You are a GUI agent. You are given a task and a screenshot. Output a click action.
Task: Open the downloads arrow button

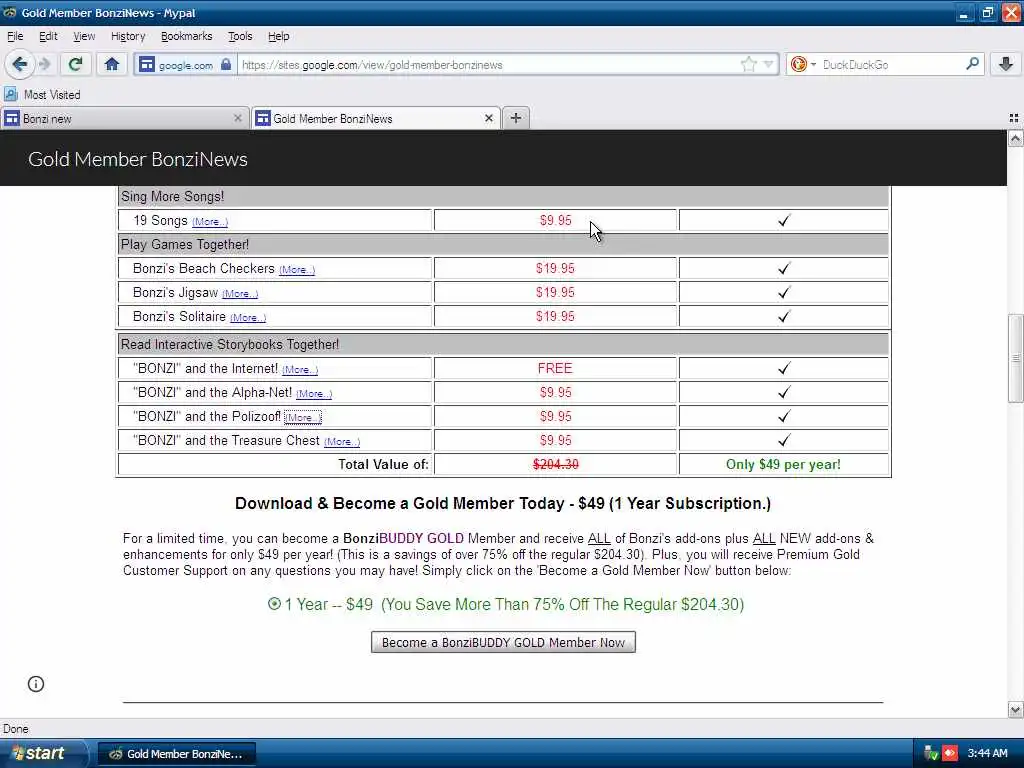(x=1005, y=64)
